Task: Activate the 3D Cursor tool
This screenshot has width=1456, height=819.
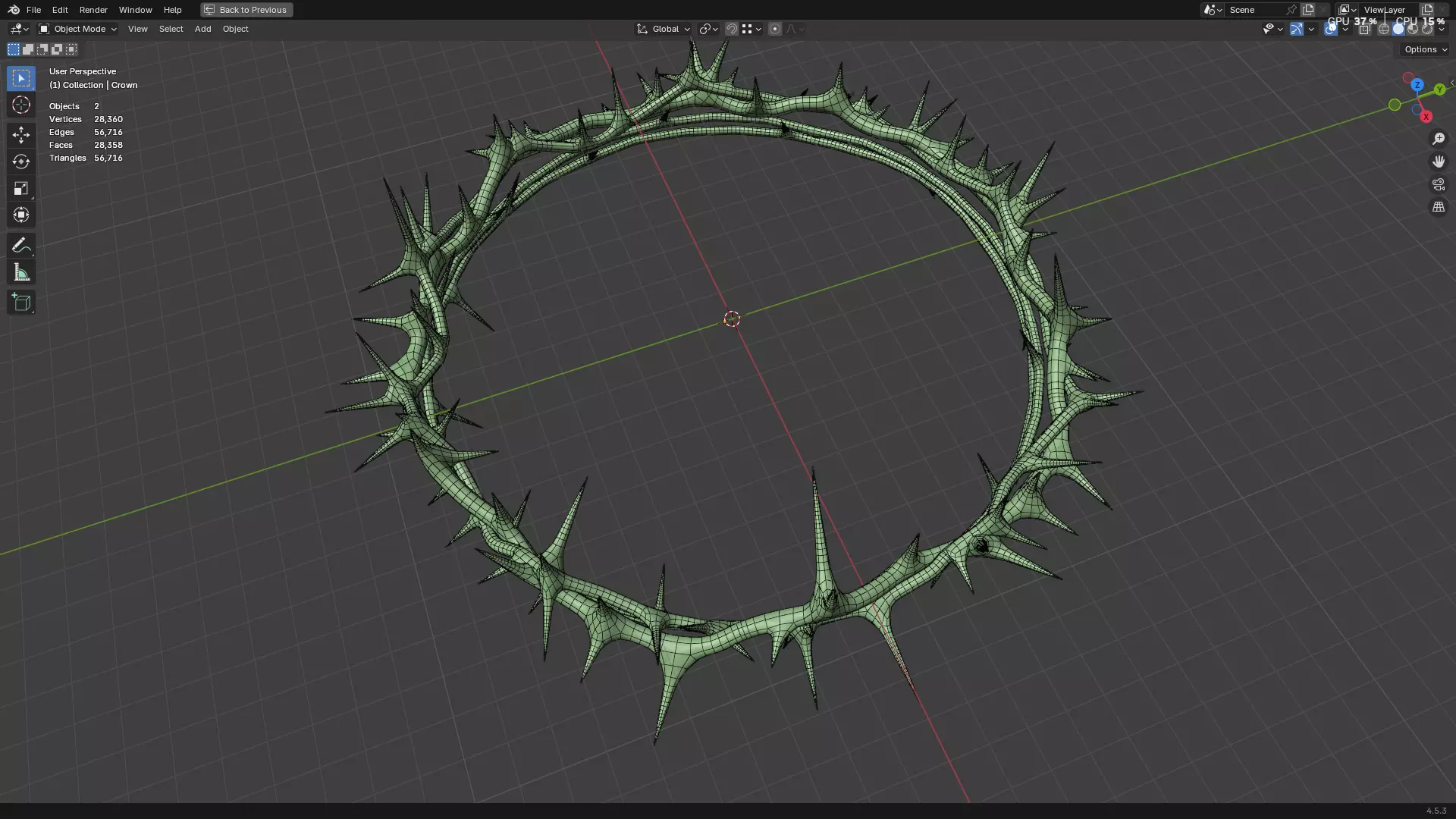Action: [21, 105]
